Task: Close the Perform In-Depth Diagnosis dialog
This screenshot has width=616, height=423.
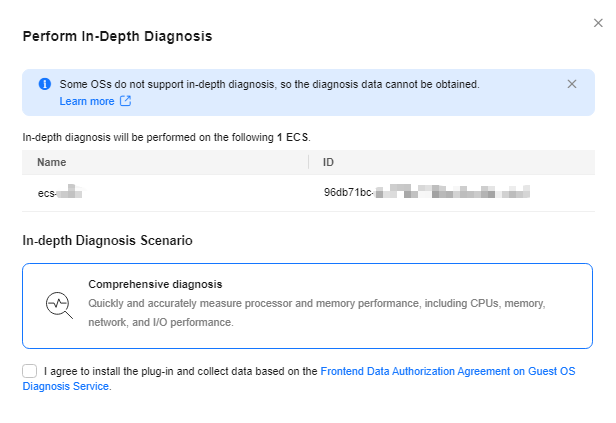Action: tap(598, 23)
